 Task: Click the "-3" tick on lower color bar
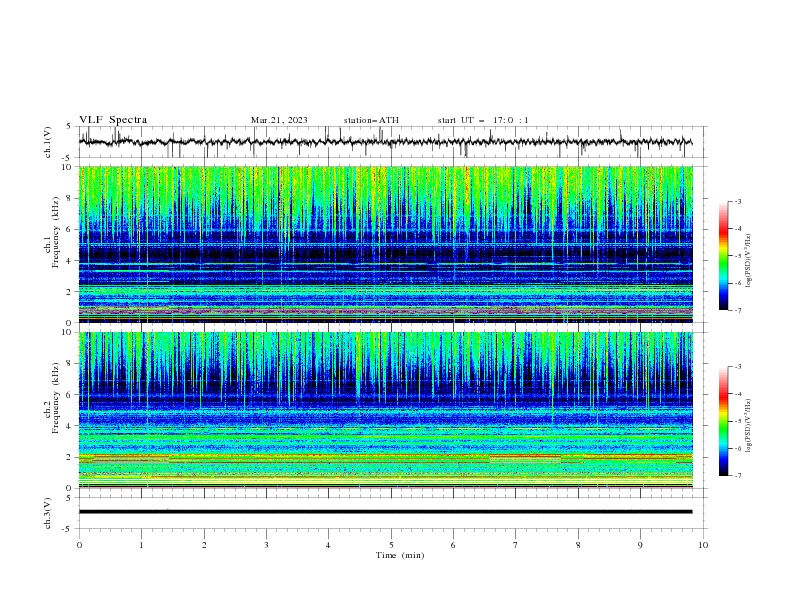point(737,367)
